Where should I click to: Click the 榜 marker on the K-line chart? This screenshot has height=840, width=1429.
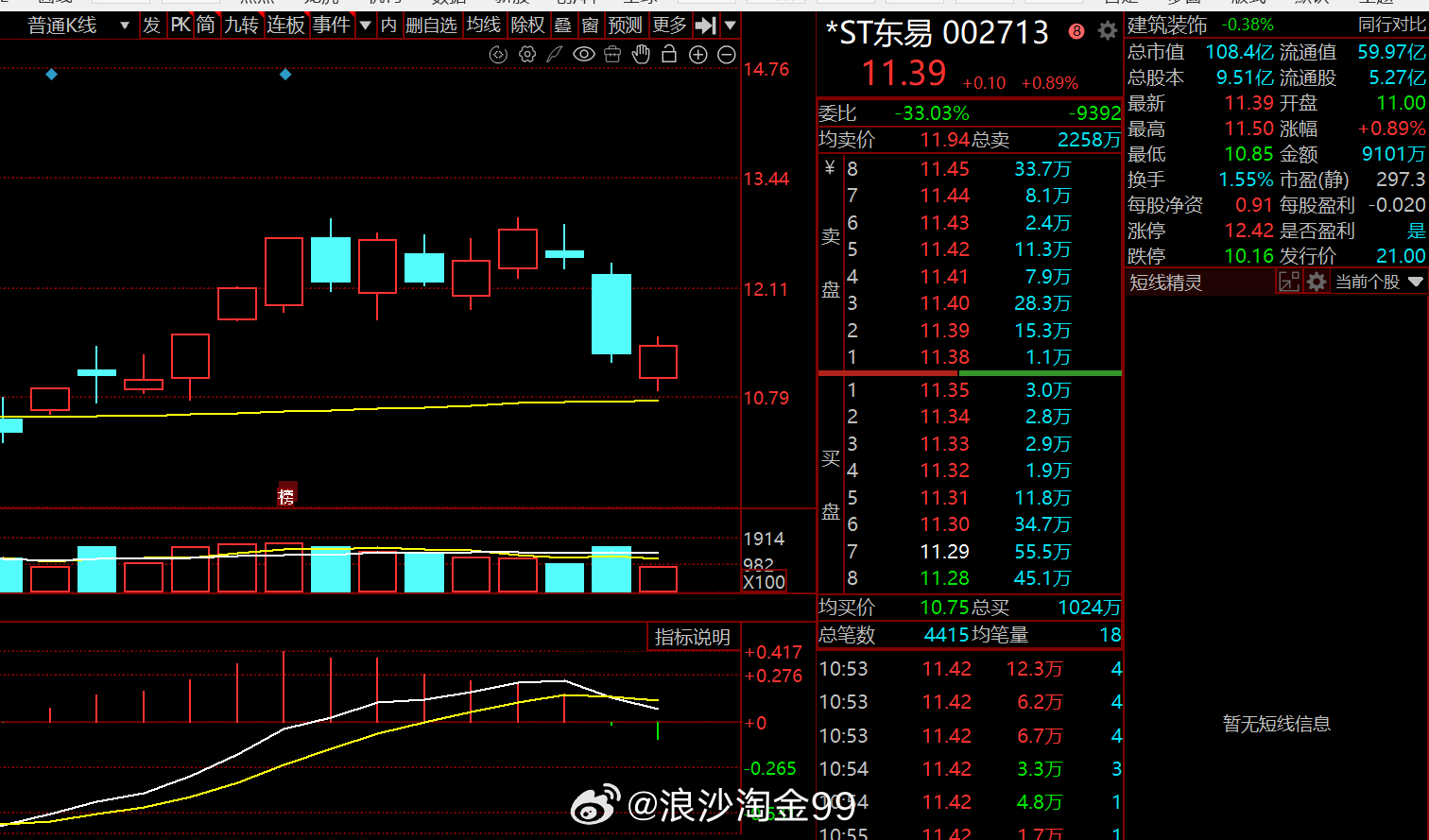click(286, 496)
